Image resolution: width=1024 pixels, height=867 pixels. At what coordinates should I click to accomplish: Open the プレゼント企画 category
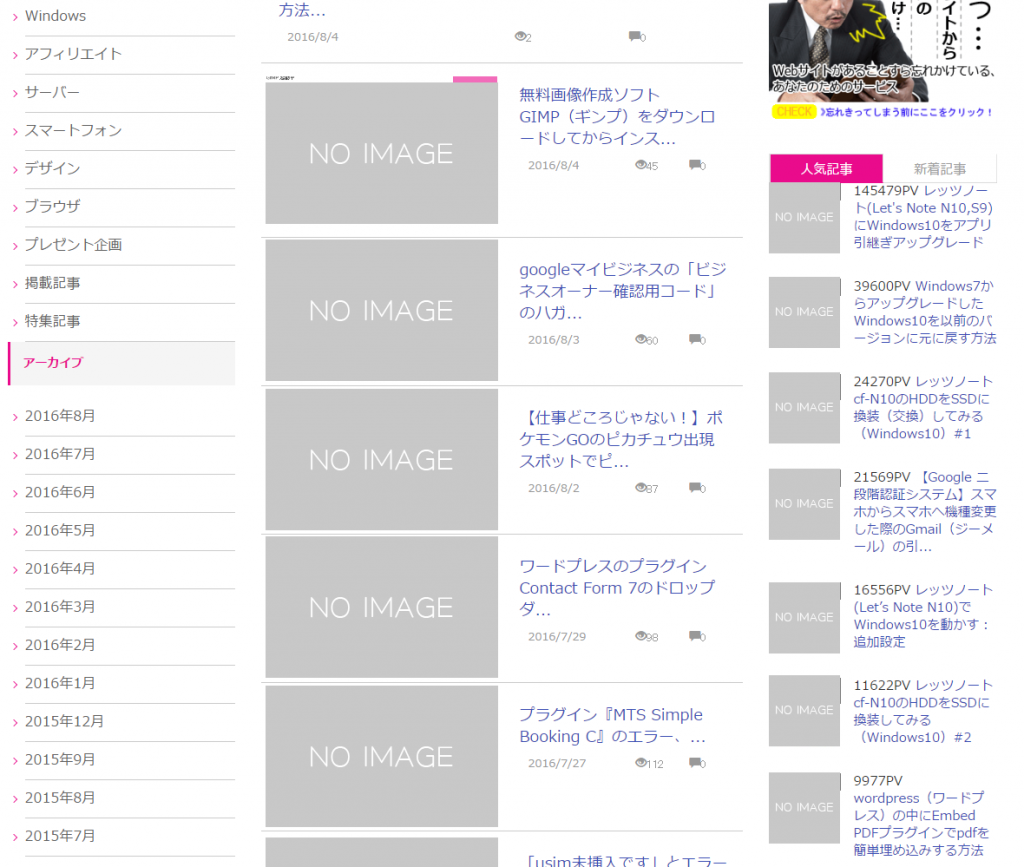(73, 245)
